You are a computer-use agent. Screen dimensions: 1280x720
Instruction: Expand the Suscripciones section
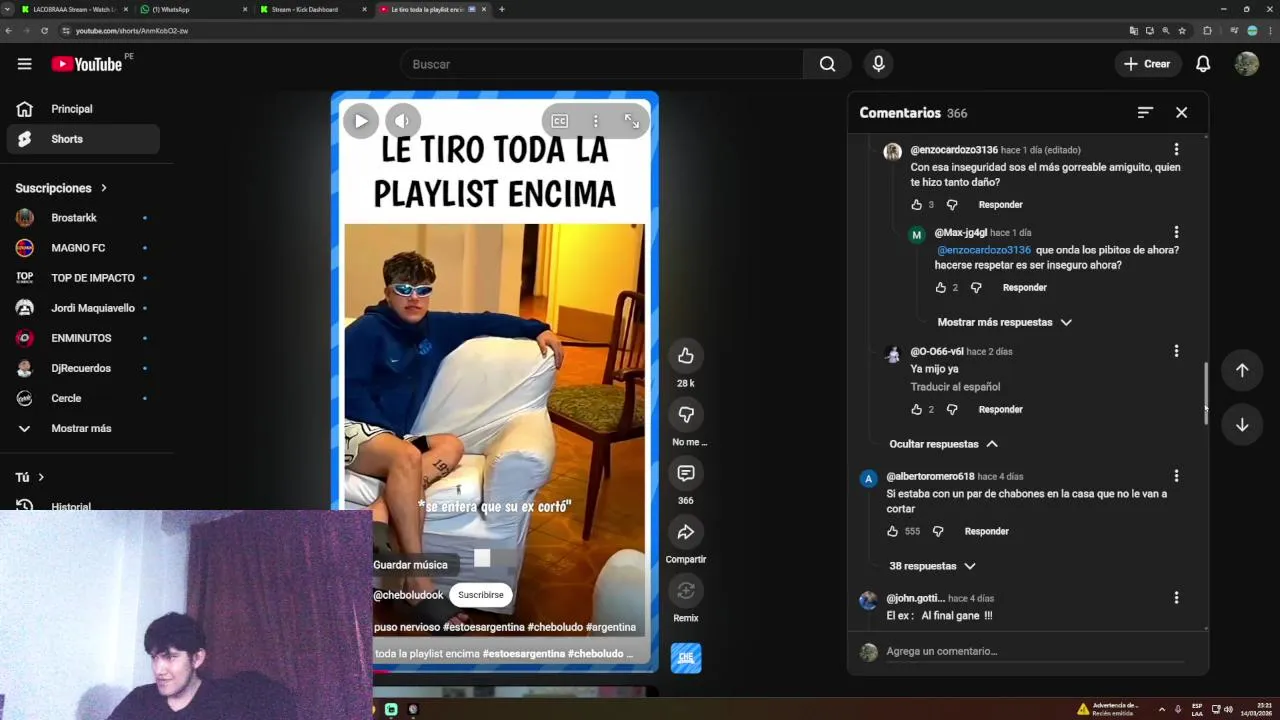61,188
